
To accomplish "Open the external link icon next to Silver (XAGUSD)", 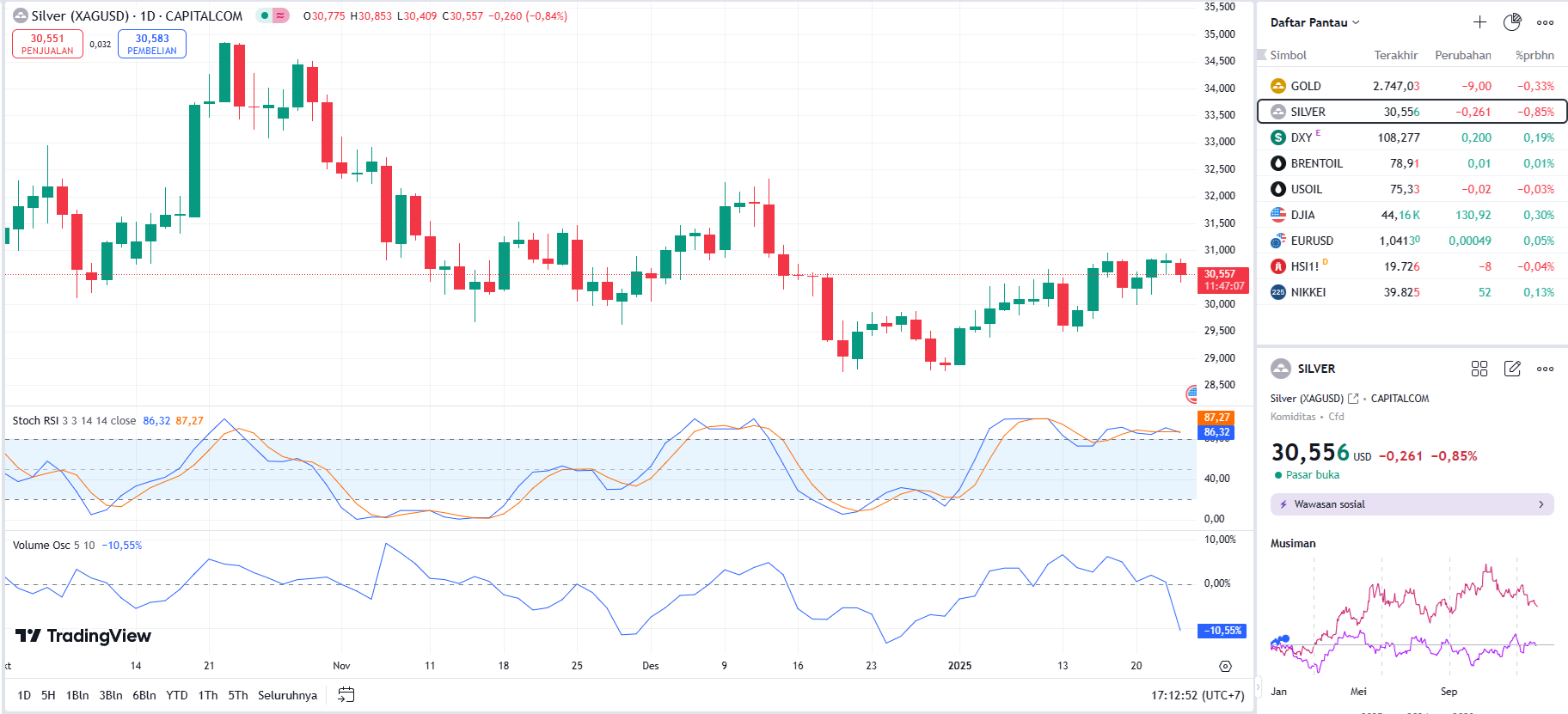I will [x=1353, y=399].
